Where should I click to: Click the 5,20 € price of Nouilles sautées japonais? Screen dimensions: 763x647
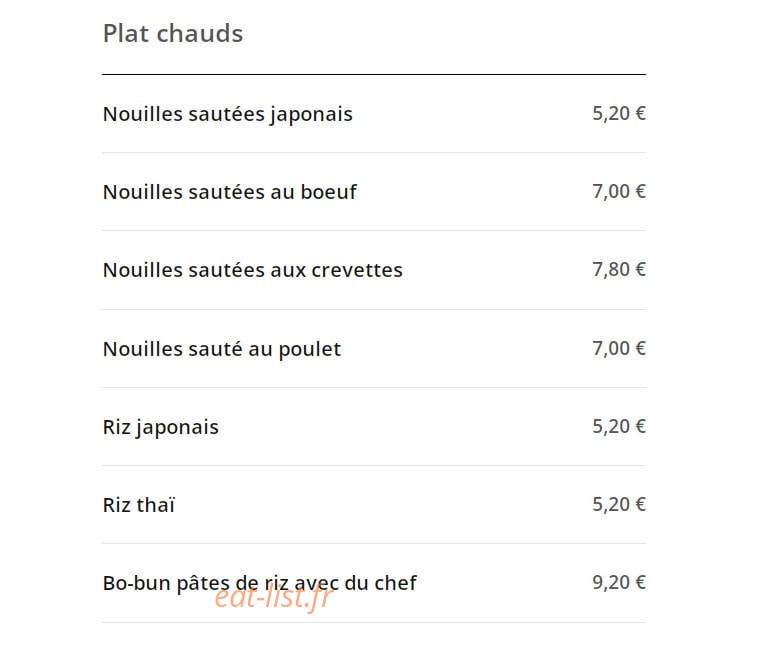[x=618, y=113]
